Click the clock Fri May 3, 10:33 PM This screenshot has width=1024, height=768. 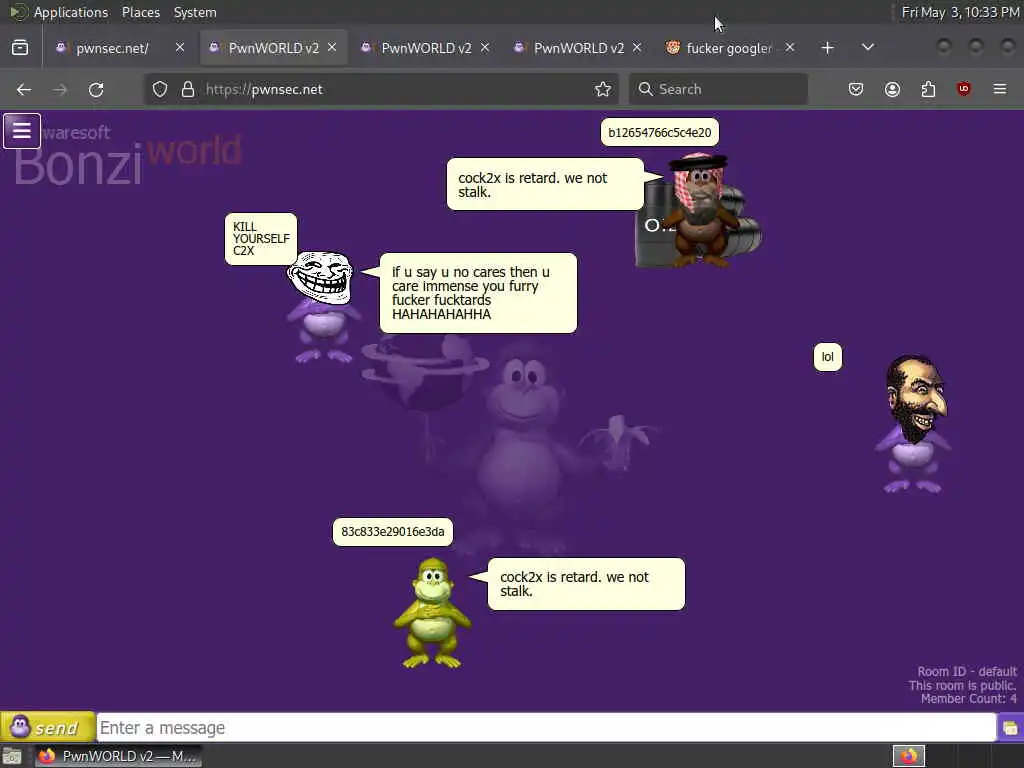pyautogui.click(x=960, y=12)
